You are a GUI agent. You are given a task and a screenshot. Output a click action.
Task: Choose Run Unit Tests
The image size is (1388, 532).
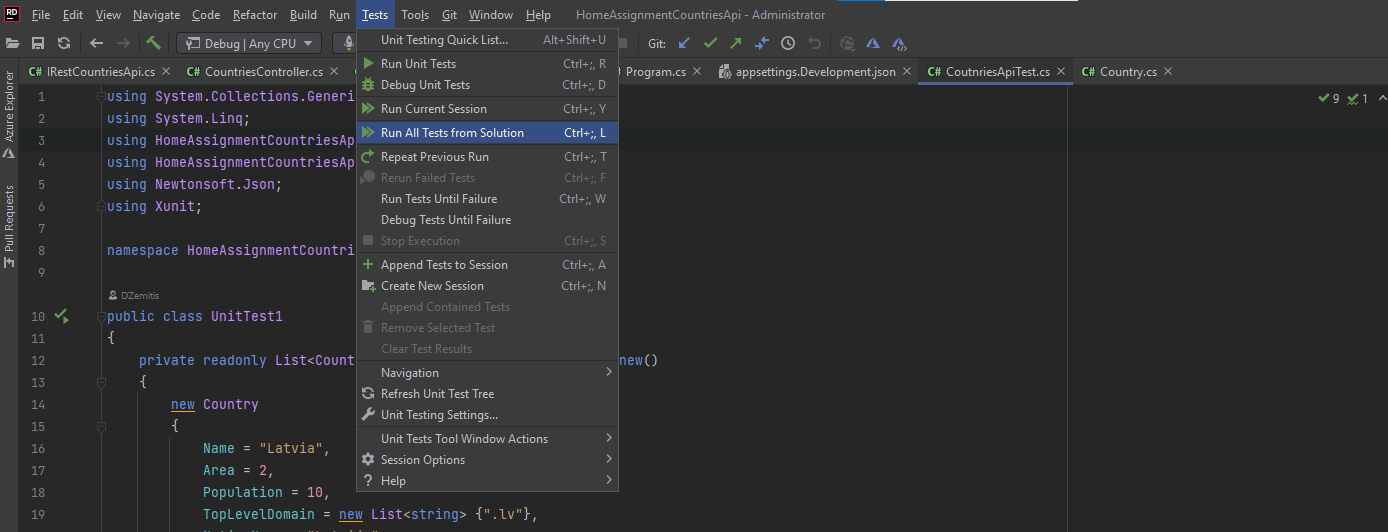[487, 64]
